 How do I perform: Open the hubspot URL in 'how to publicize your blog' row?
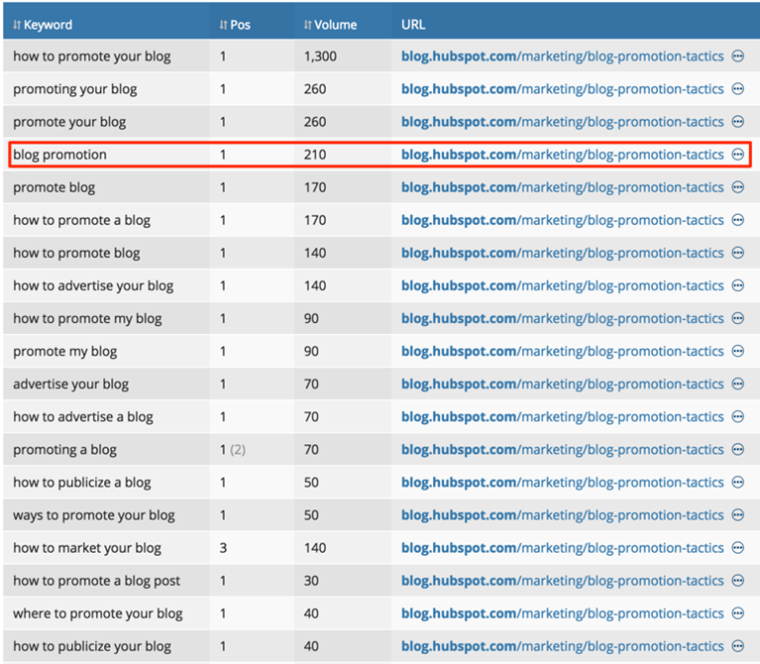click(x=562, y=646)
